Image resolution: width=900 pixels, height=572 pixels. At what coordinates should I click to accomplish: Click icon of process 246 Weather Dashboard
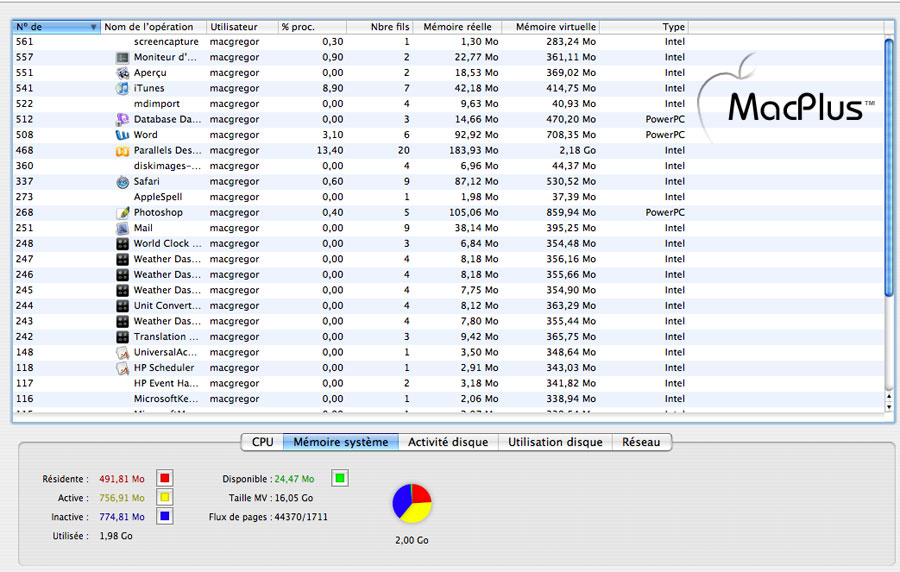122,275
